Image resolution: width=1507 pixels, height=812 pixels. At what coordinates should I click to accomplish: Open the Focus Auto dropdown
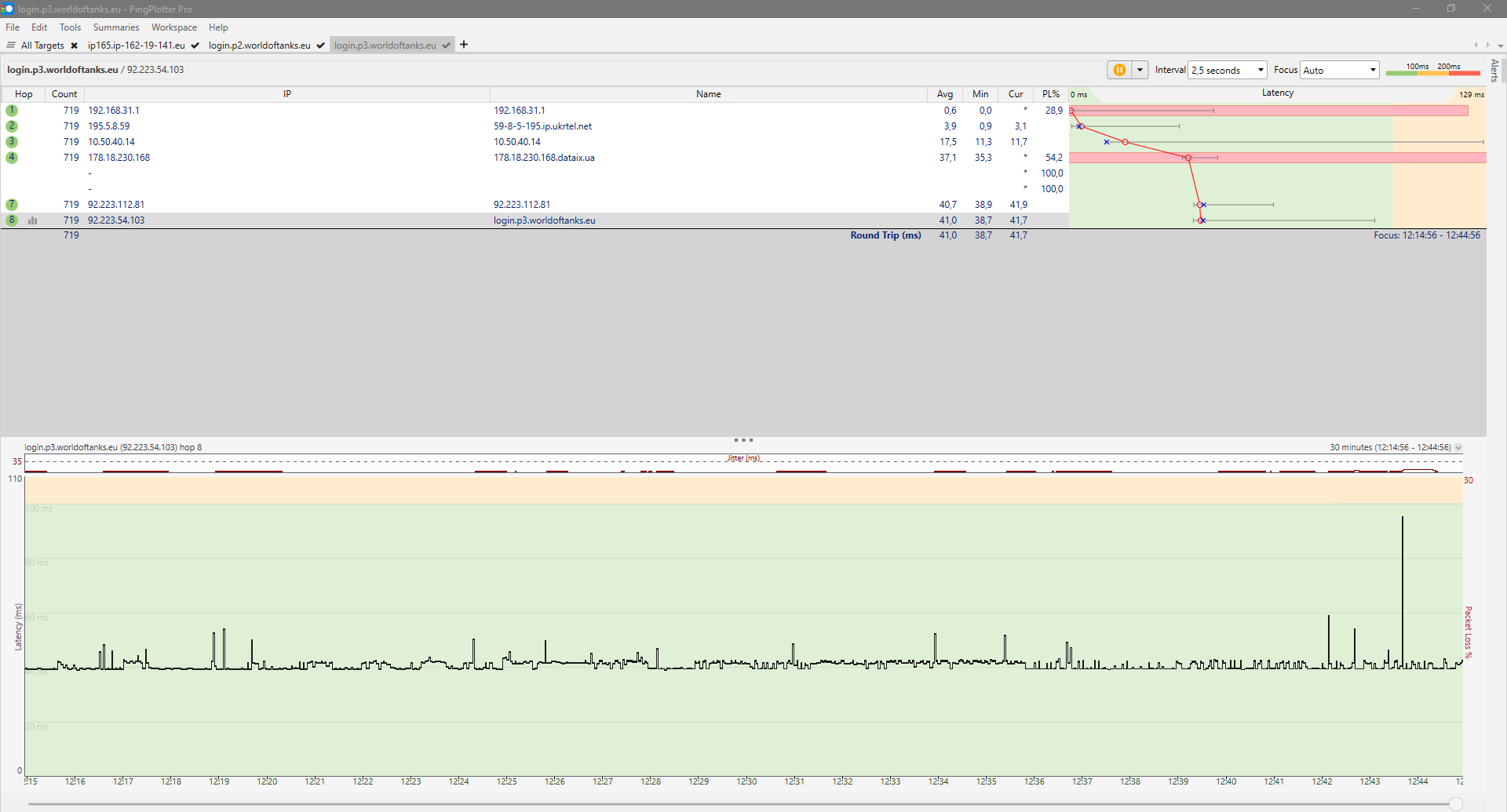(1340, 70)
